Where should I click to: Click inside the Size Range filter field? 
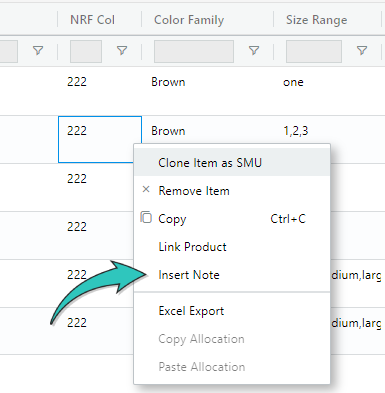pyautogui.click(x=314, y=51)
